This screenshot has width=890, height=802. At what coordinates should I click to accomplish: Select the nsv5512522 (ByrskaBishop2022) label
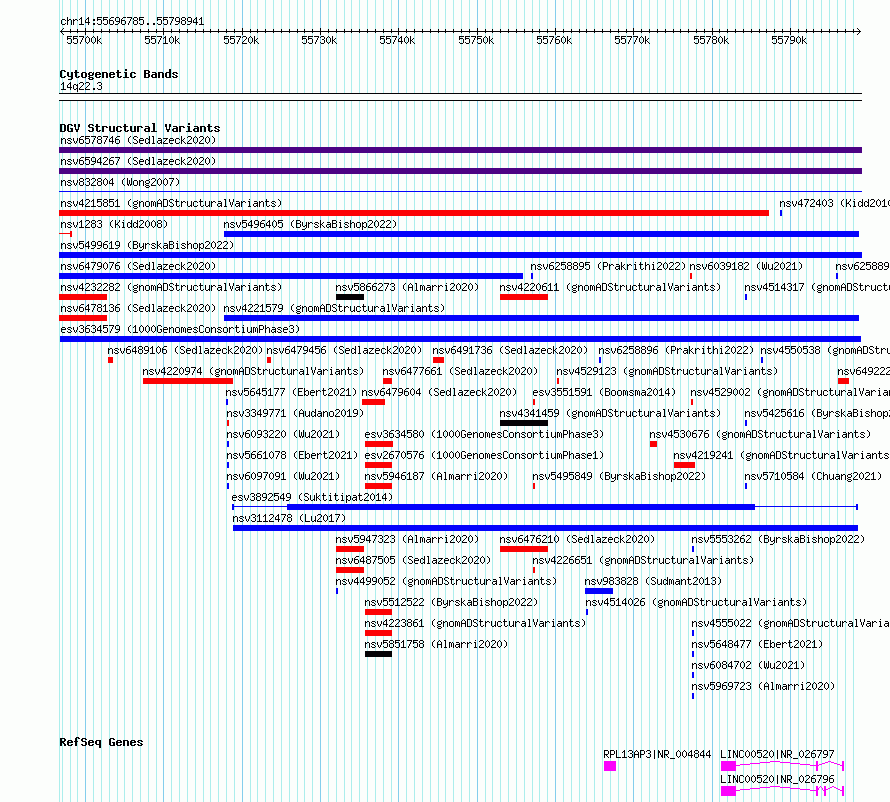[451, 602]
